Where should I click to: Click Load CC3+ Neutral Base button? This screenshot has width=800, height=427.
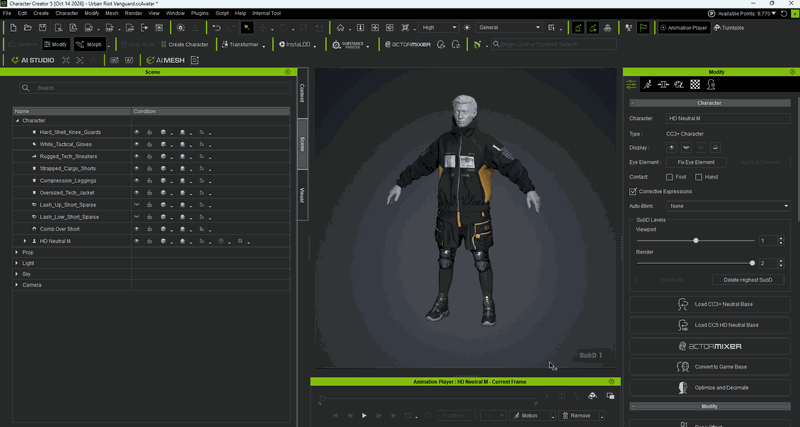tap(710, 304)
